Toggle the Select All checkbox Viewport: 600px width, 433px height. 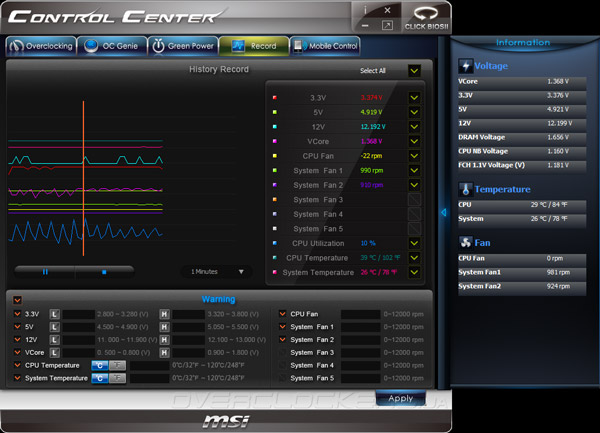414,71
